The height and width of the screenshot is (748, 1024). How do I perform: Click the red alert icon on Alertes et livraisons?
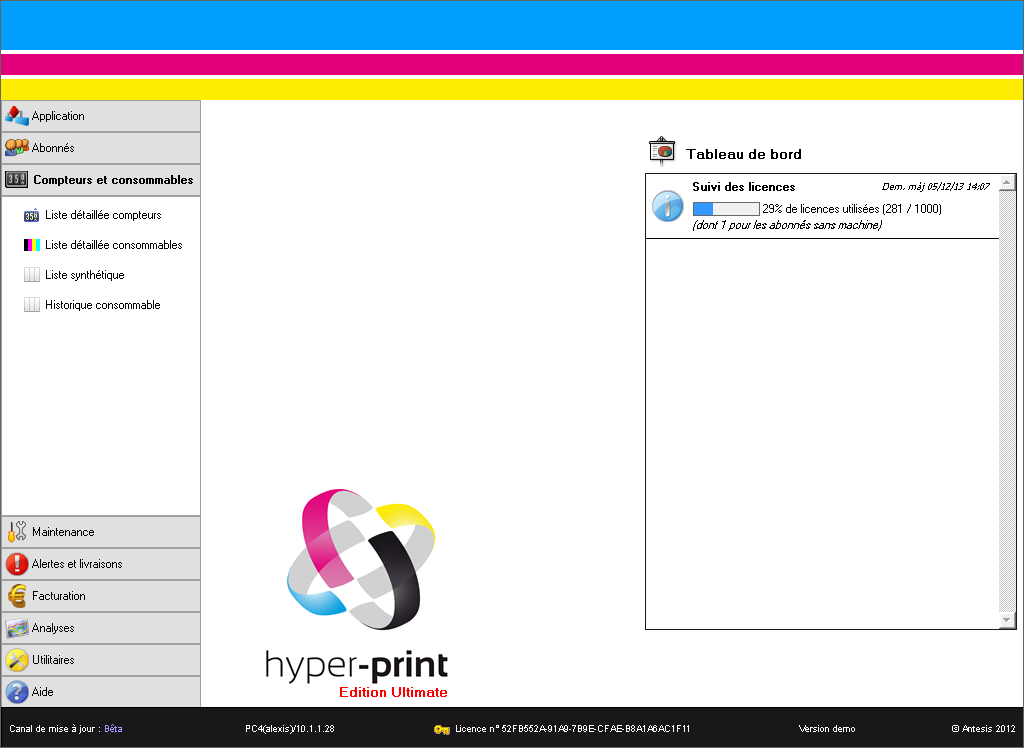[15, 563]
